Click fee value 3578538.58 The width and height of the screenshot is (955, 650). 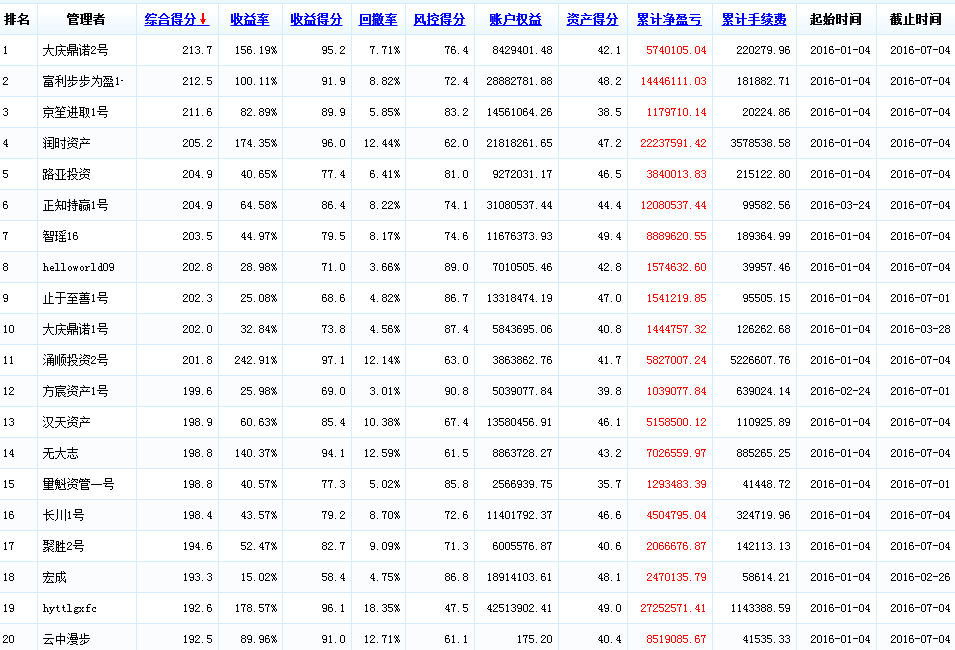pos(760,143)
